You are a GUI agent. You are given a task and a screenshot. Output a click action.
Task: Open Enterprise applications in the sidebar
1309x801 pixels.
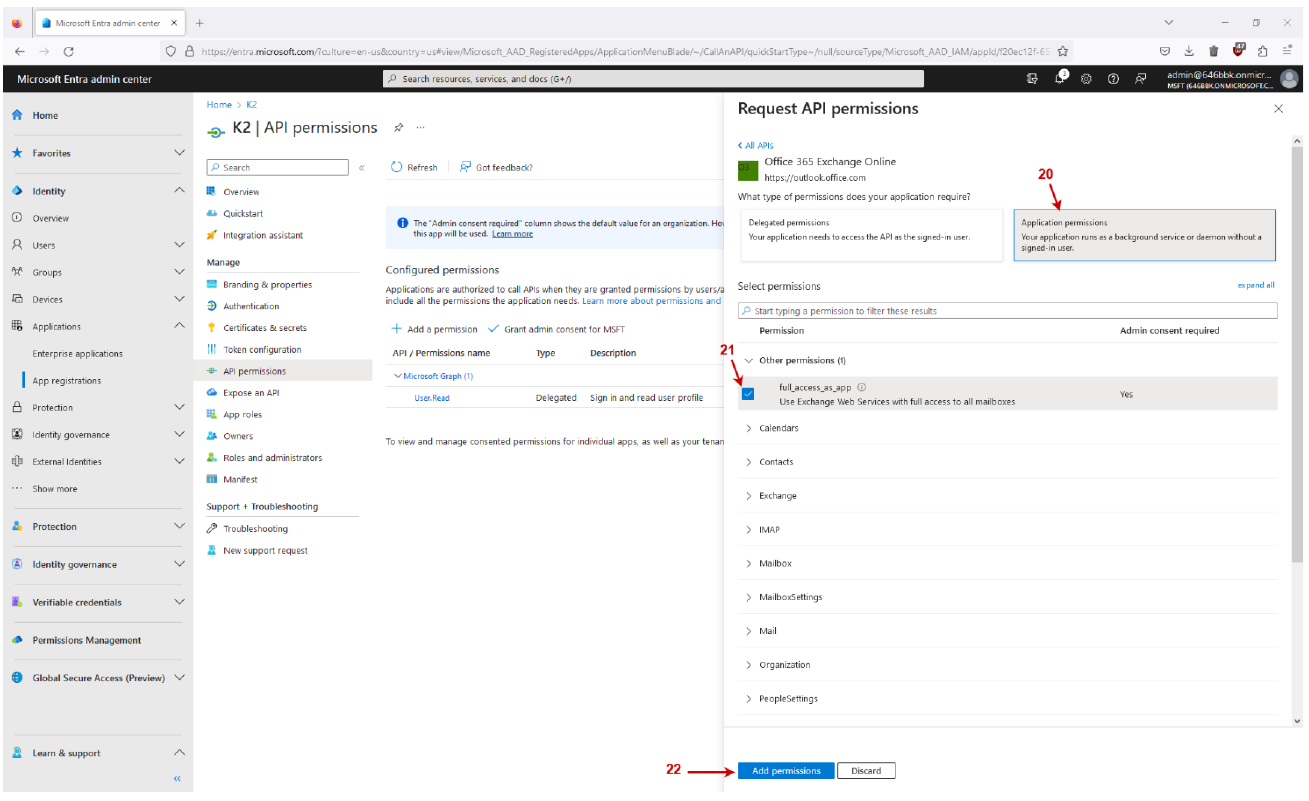click(x=78, y=354)
